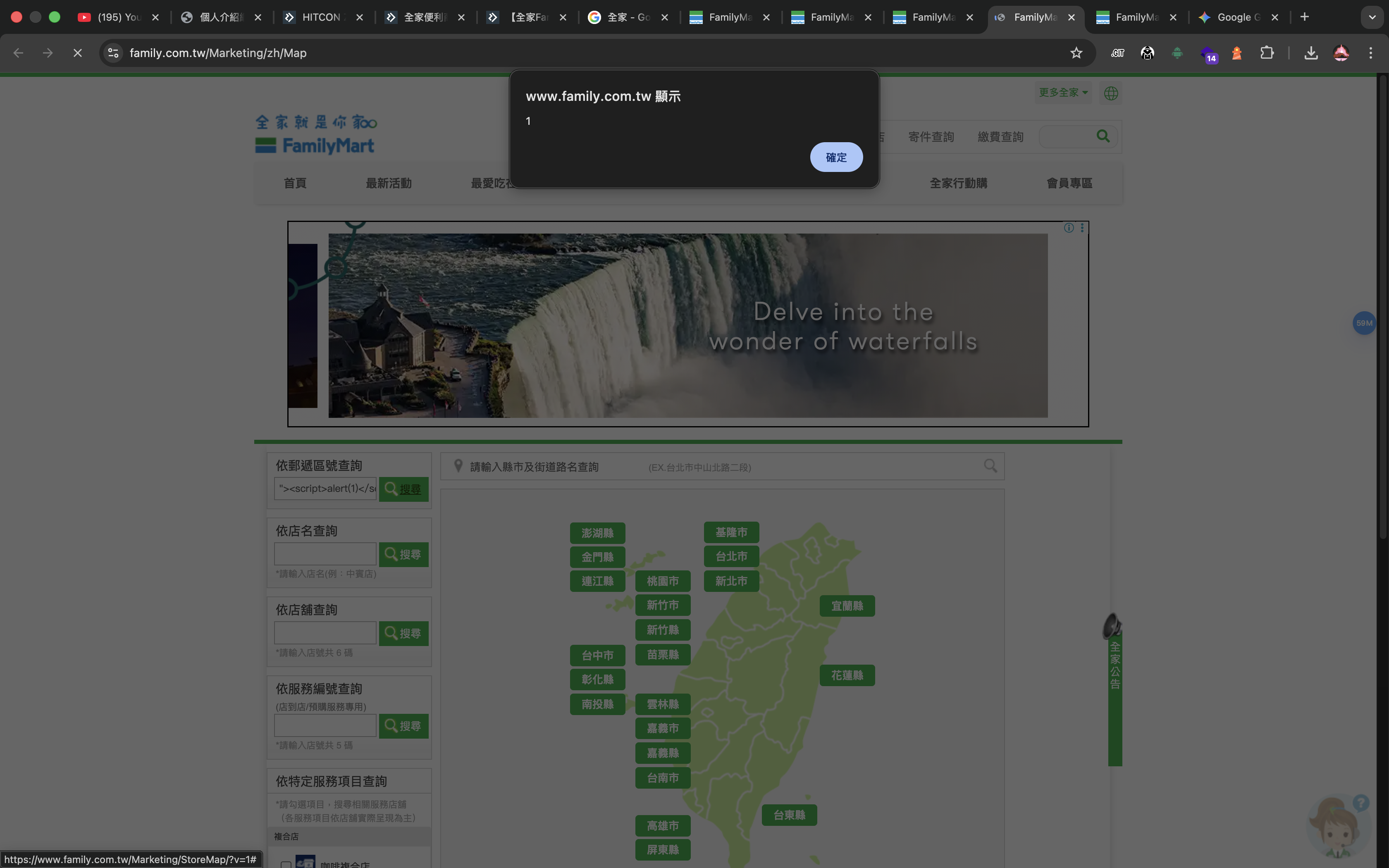Focus the address search field 請輸入縣市及街道路名查詢
Viewport: 1389px width, 868px height.
tap(722, 466)
